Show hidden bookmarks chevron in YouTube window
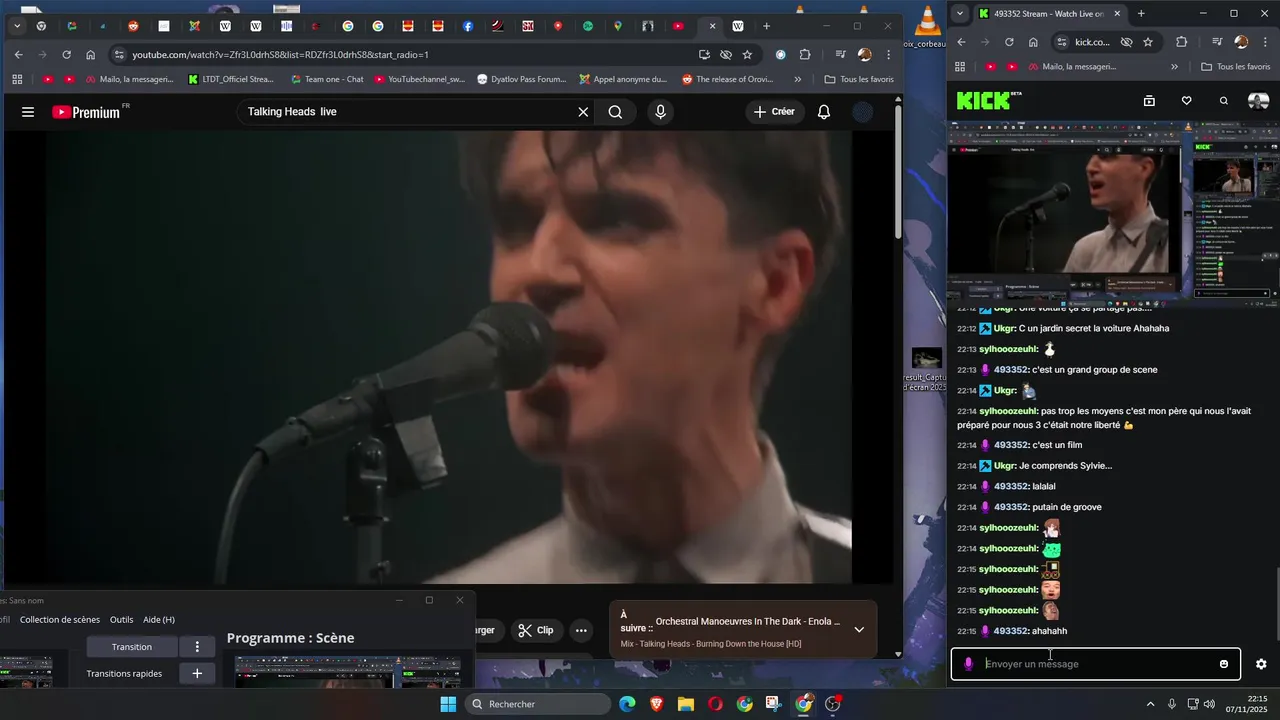This screenshot has height=720, width=1280. pyautogui.click(x=797, y=79)
